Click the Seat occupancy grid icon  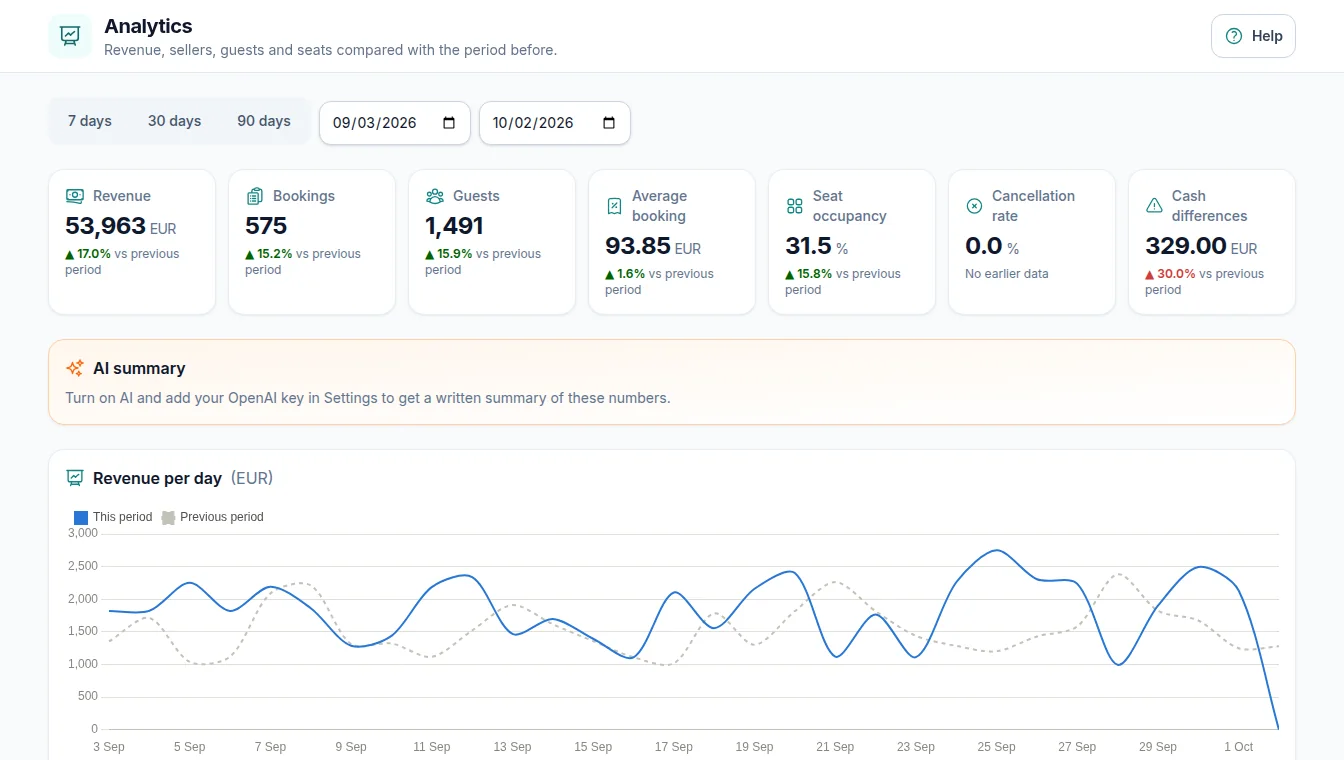click(794, 206)
